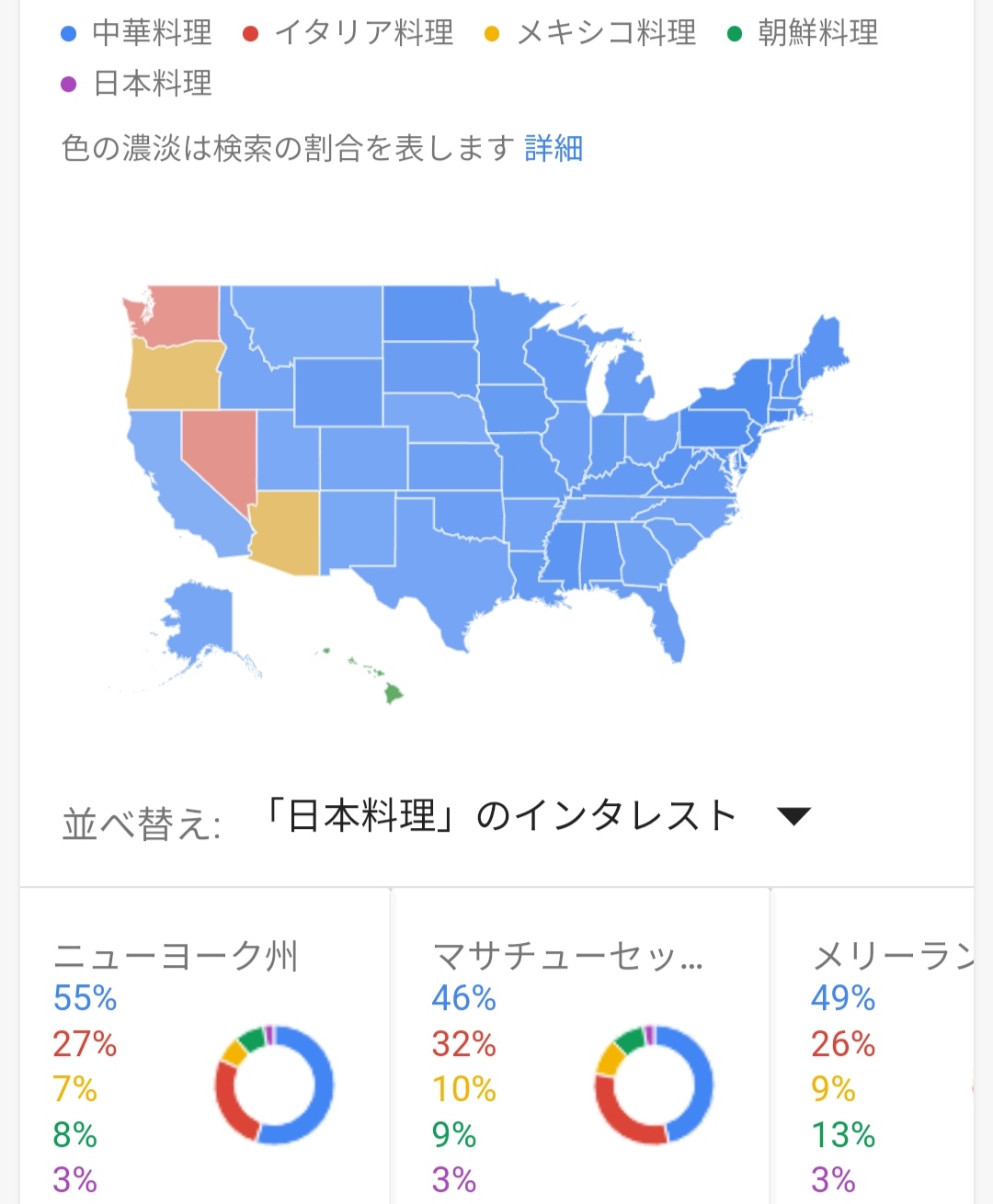The width and height of the screenshot is (993, 1204).
Task: Click the purple 日本料理 legend dot
Action: pyautogui.click(x=68, y=85)
